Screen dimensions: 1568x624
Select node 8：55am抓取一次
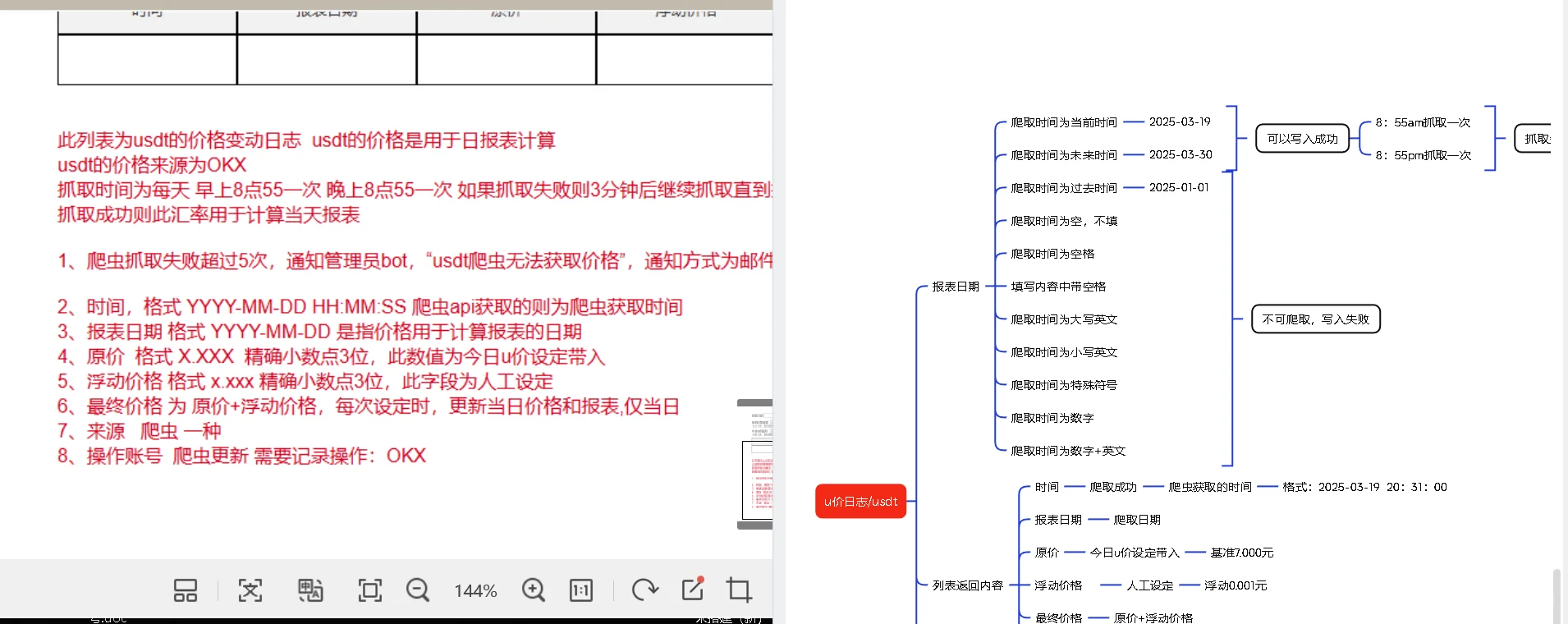pyautogui.click(x=1423, y=122)
